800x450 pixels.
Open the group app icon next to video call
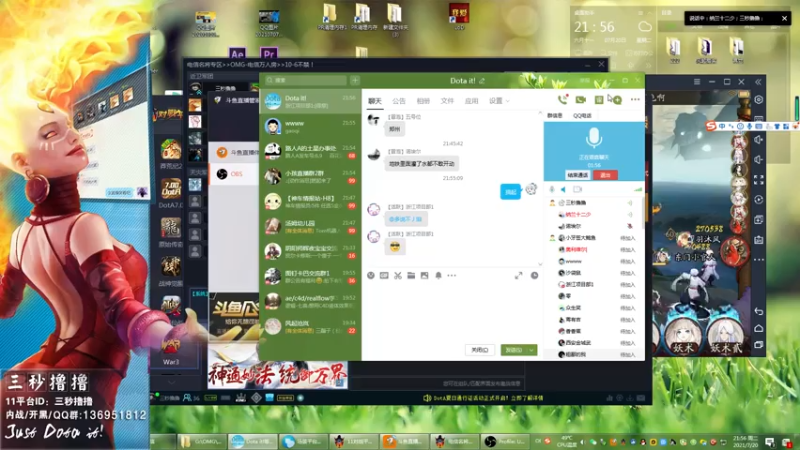click(x=598, y=99)
